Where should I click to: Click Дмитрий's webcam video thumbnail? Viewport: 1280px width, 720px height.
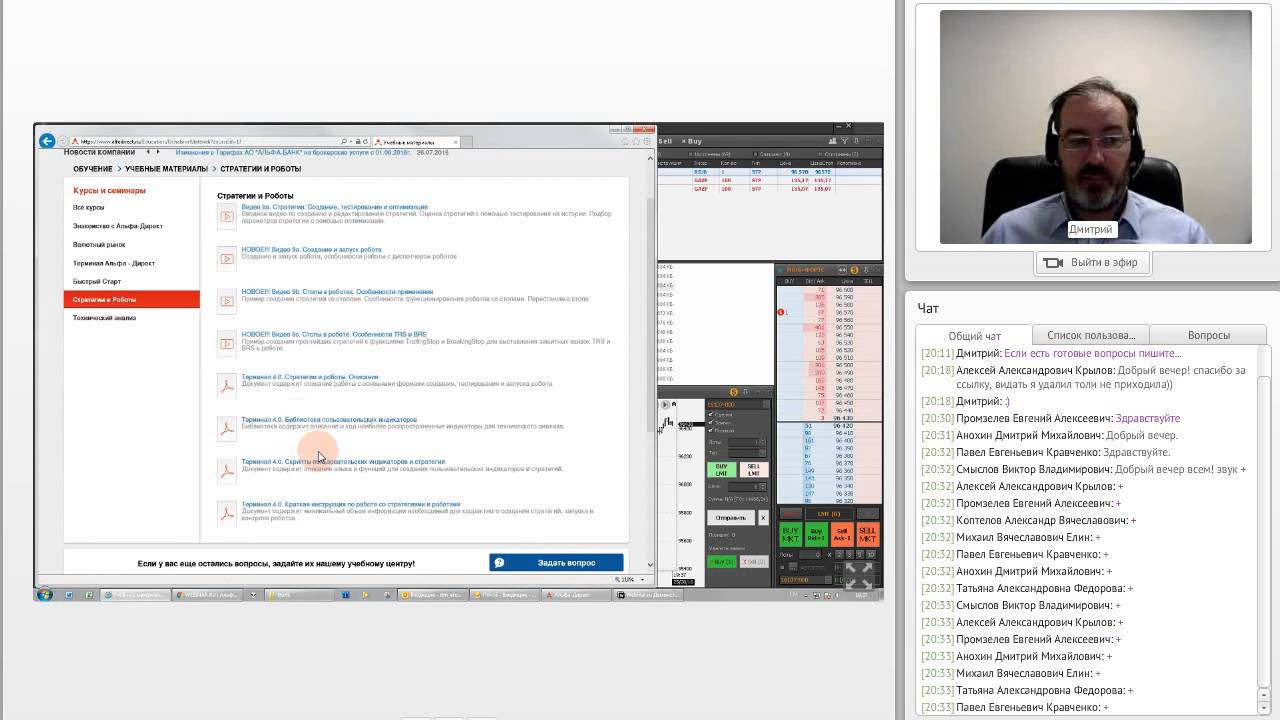tap(1096, 127)
